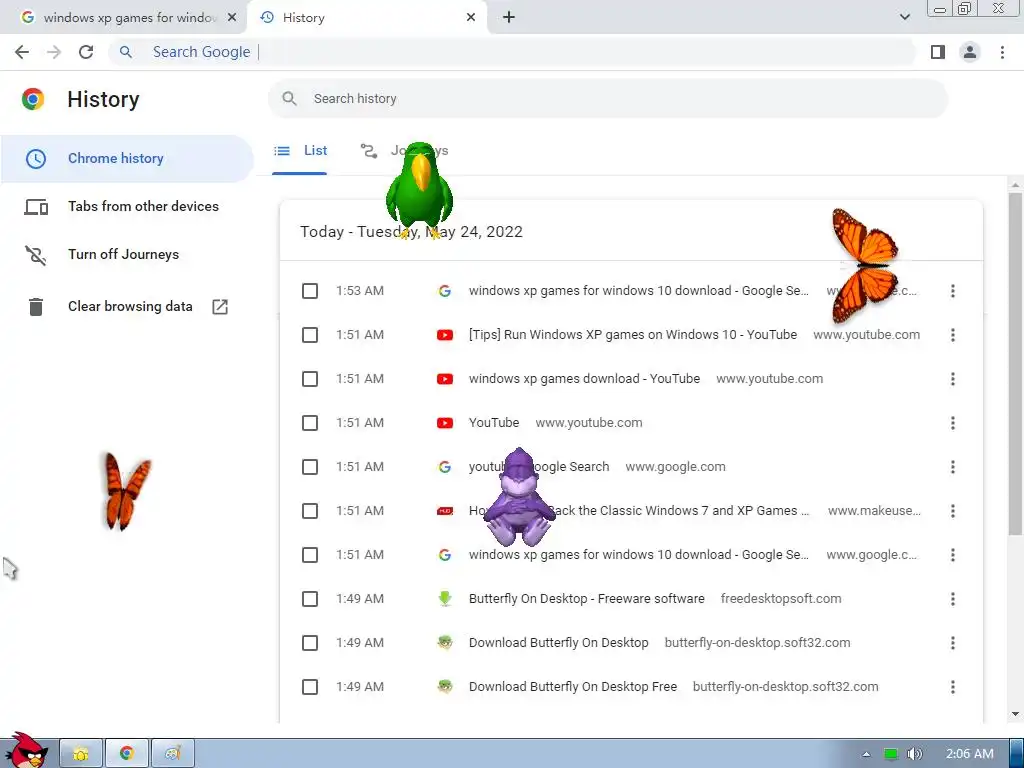Open more actions for Download Butterfly On Desktop Free
Viewport: 1024px width, 768px height.
tap(953, 687)
